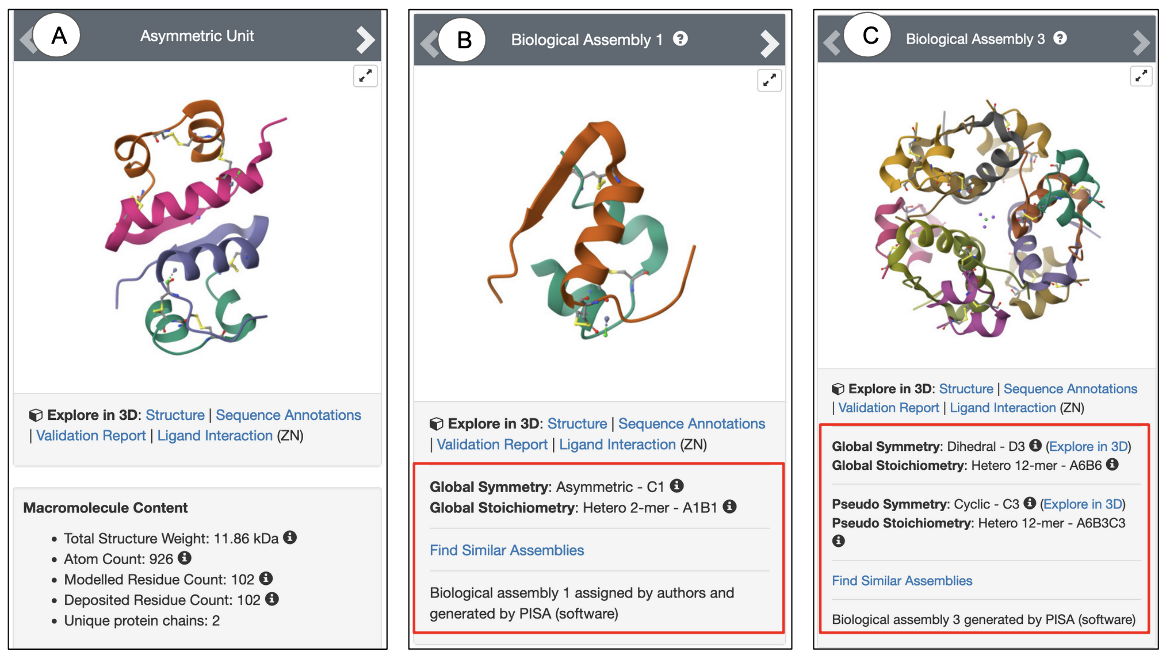Image resolution: width=1170 pixels, height=659 pixels.
Task: Open Ligand Interaction link in Assembly 3 panel
Action: [x=1003, y=407]
